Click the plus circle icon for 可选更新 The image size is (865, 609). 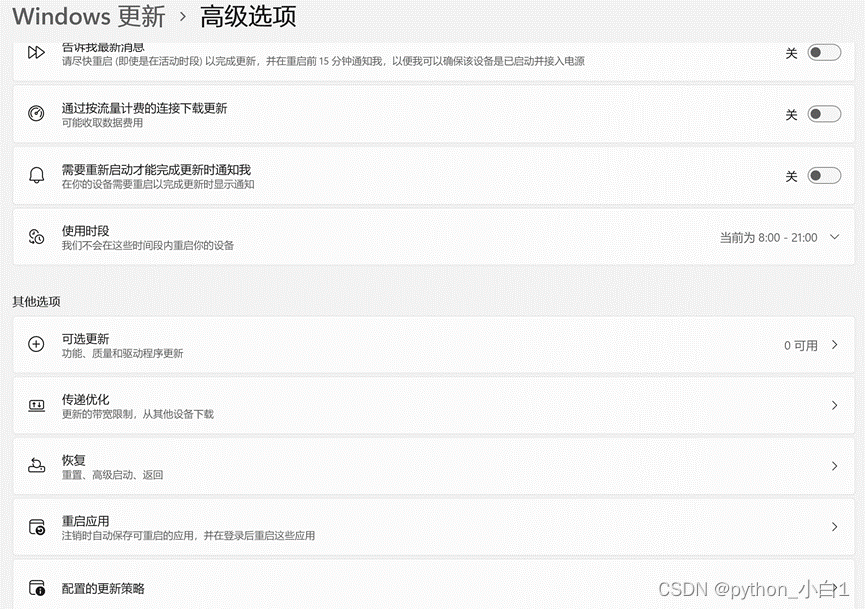coord(36,344)
